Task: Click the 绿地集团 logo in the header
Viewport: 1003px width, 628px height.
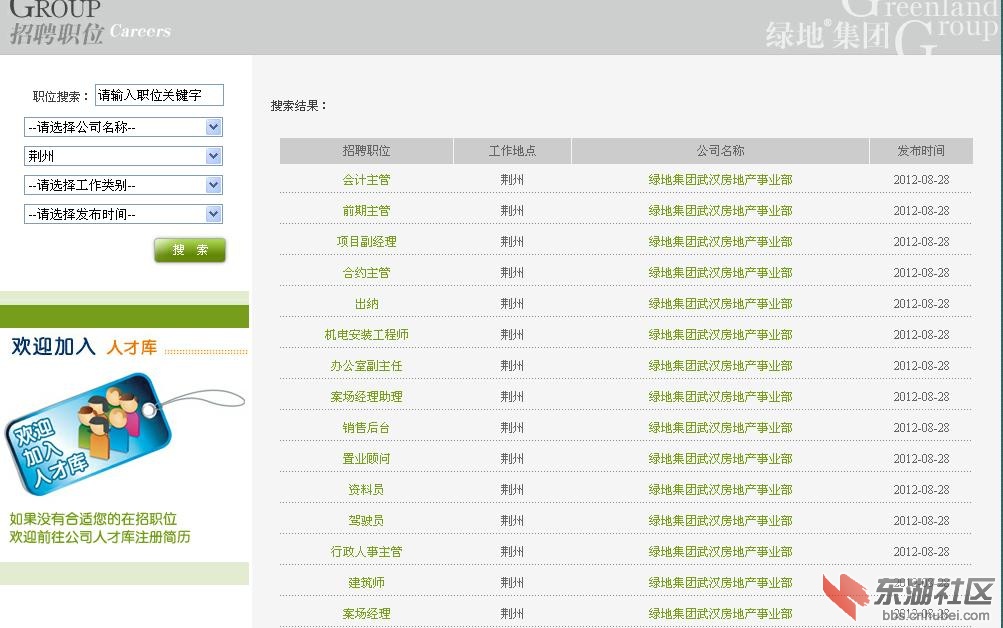Action: pyautogui.click(x=826, y=34)
